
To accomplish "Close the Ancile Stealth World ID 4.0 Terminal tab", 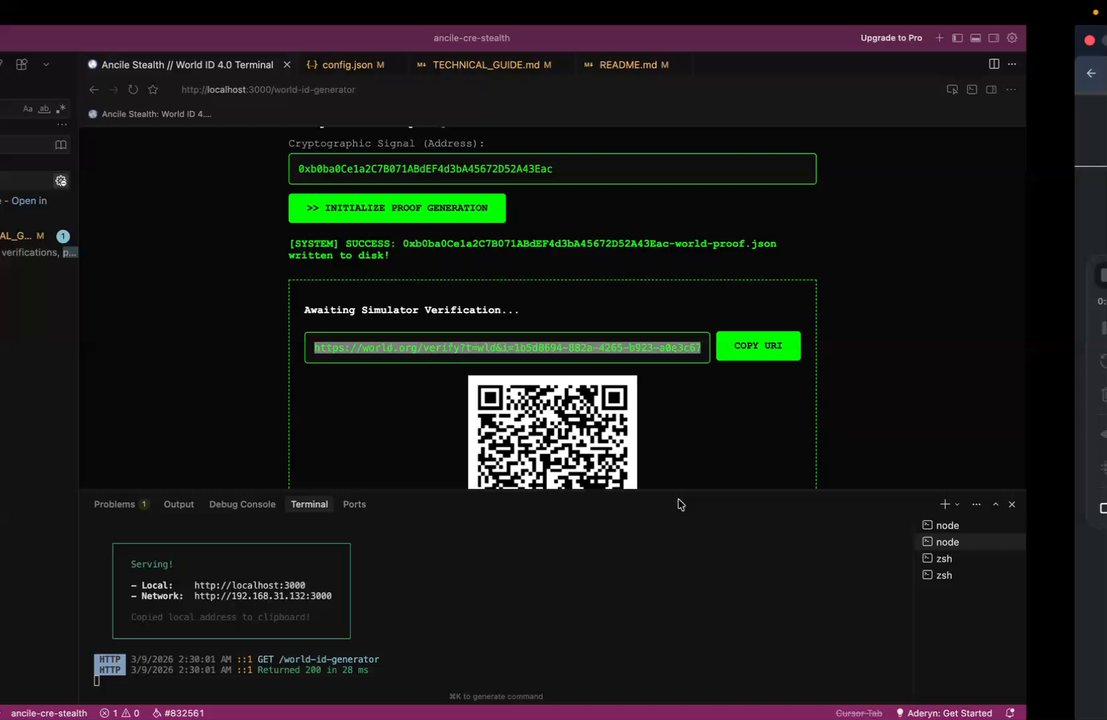I will [287, 64].
